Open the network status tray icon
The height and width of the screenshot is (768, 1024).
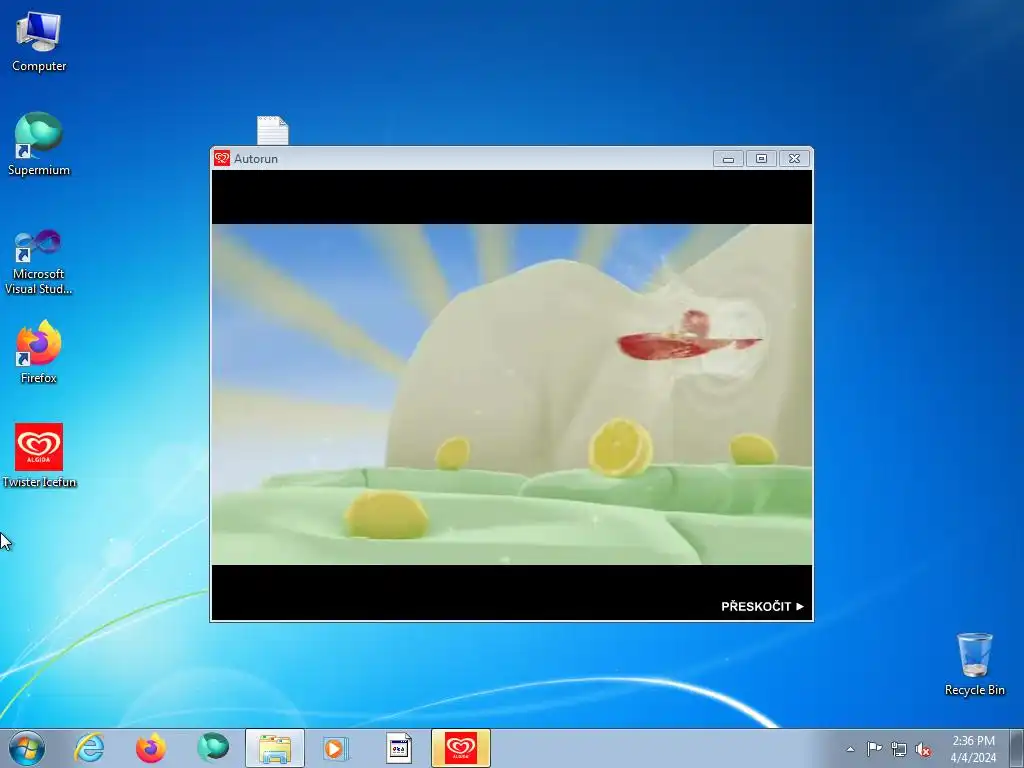[x=899, y=749]
